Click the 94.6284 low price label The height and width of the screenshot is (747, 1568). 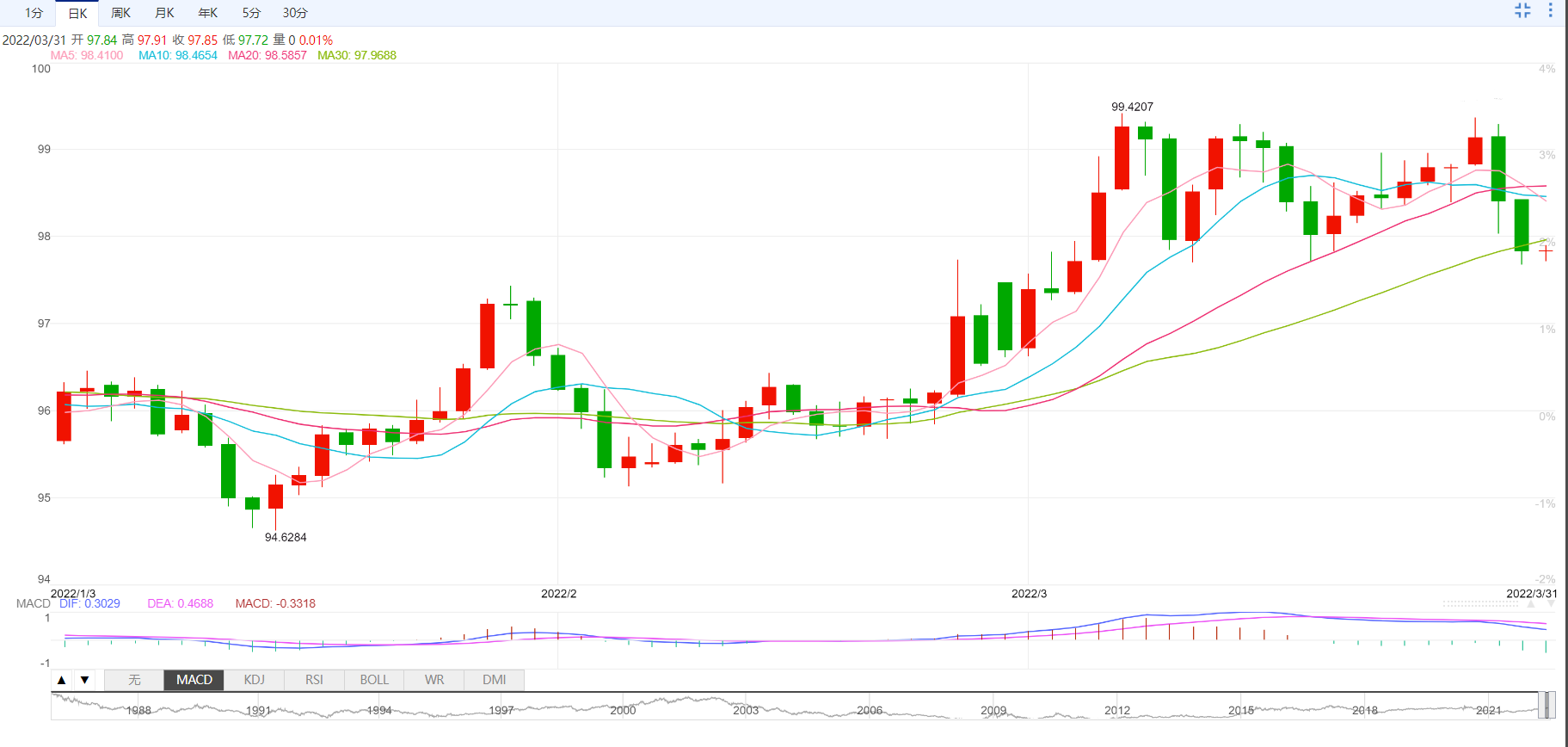(x=286, y=537)
